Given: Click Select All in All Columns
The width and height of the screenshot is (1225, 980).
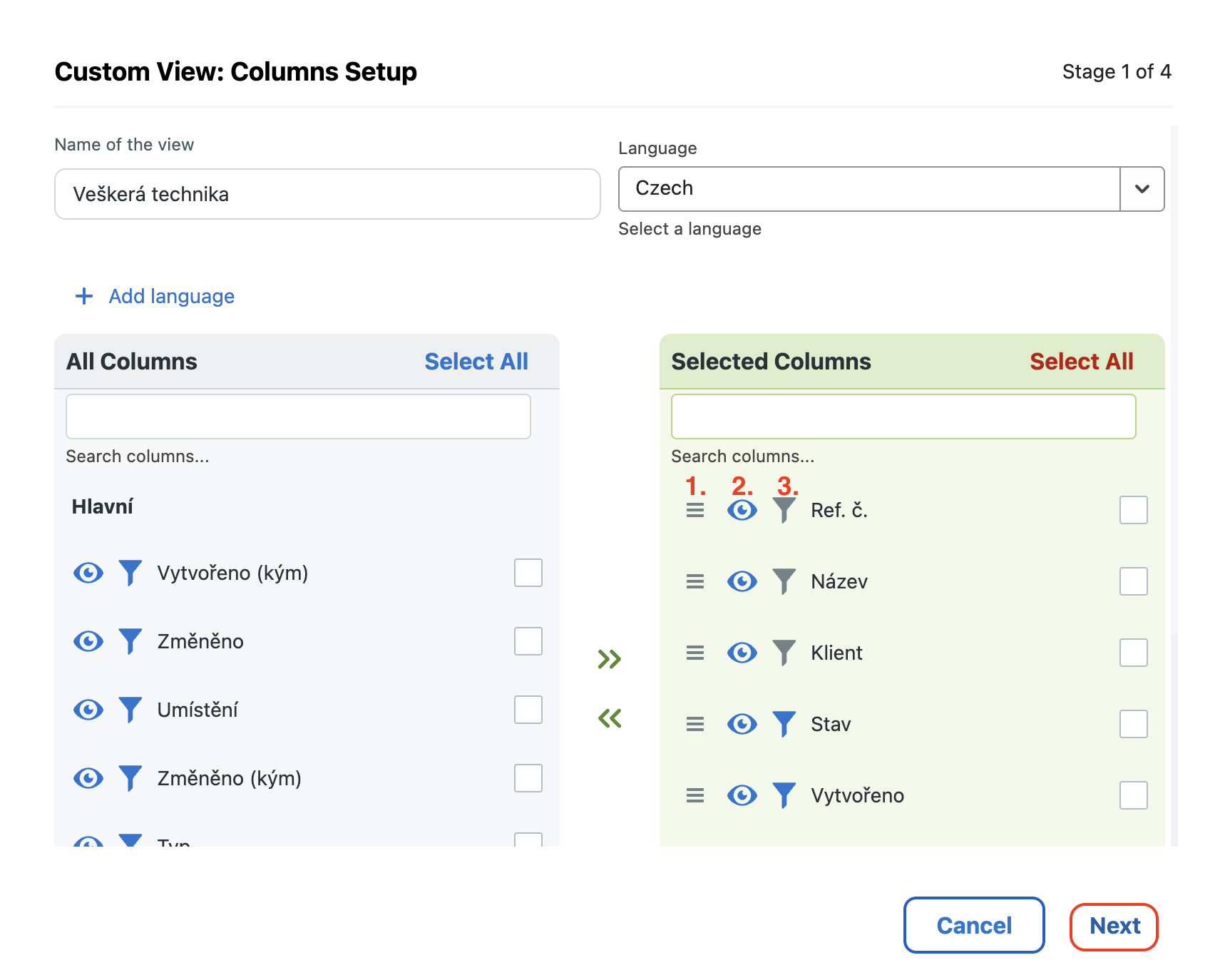Looking at the screenshot, I should 476,362.
